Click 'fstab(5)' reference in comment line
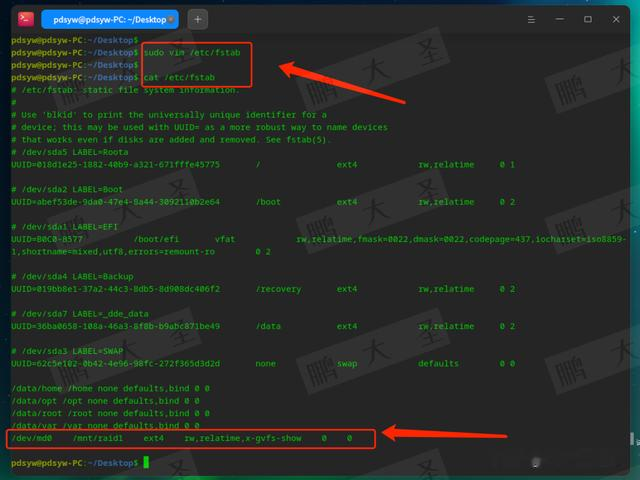Viewport: 640px width, 480px height. click(x=307, y=140)
